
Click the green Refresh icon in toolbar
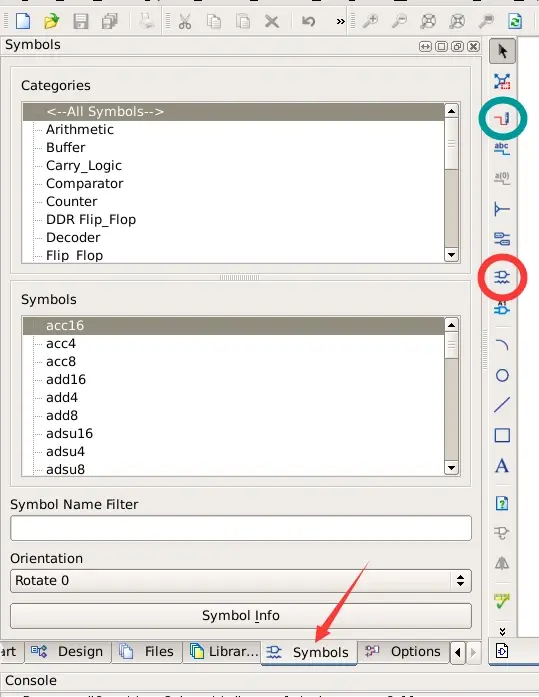515,21
